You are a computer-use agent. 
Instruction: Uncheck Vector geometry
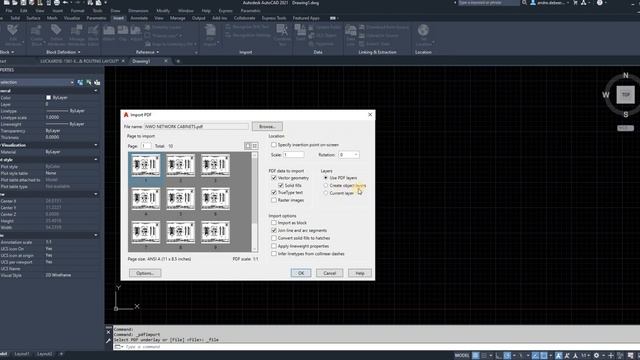(x=274, y=178)
